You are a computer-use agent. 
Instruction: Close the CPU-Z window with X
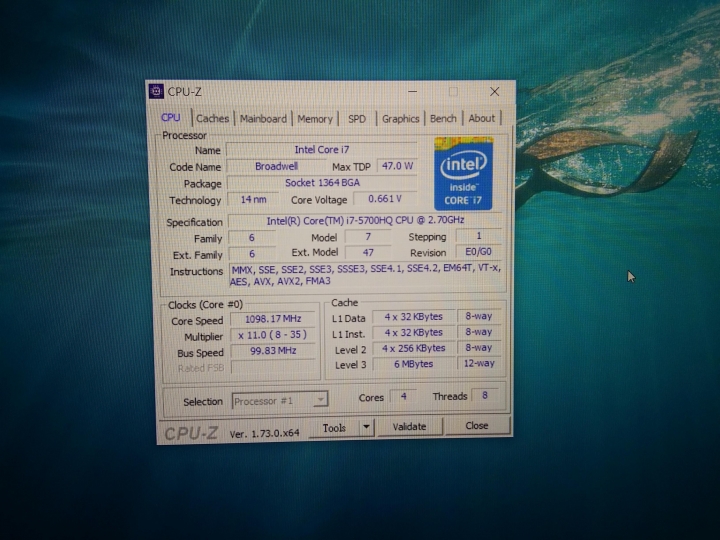pos(495,91)
